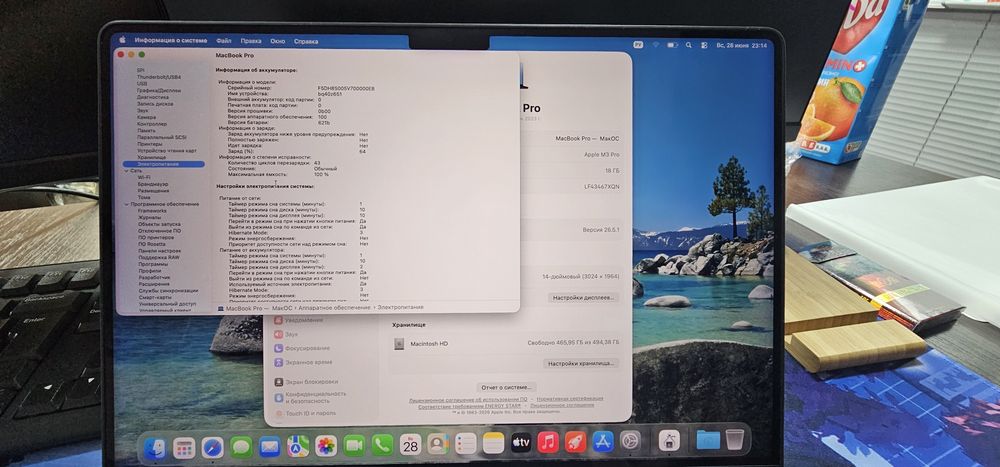Open Notes app in the Dock
This screenshot has width=1000, height=467.
point(493,443)
